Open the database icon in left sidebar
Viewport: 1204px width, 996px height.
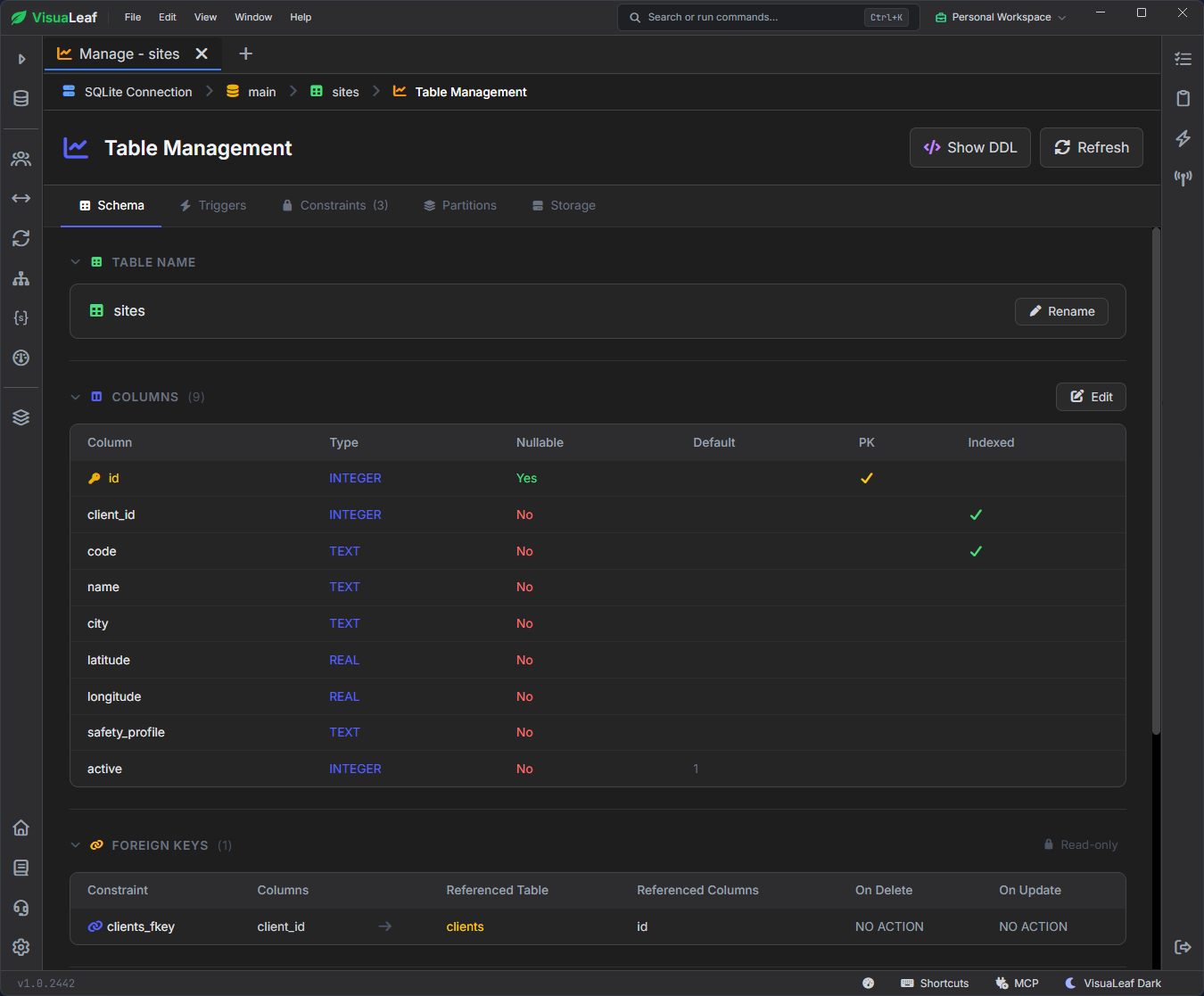tap(21, 98)
